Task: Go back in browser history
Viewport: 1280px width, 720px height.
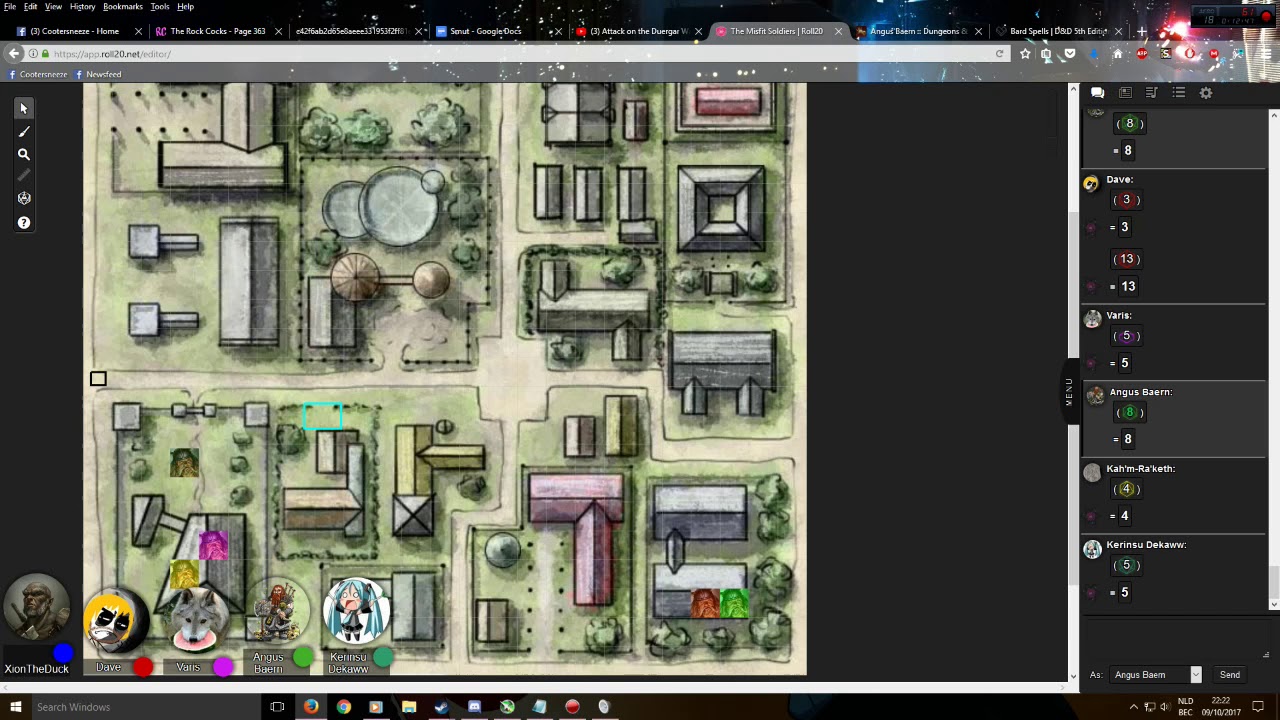Action: [15, 54]
